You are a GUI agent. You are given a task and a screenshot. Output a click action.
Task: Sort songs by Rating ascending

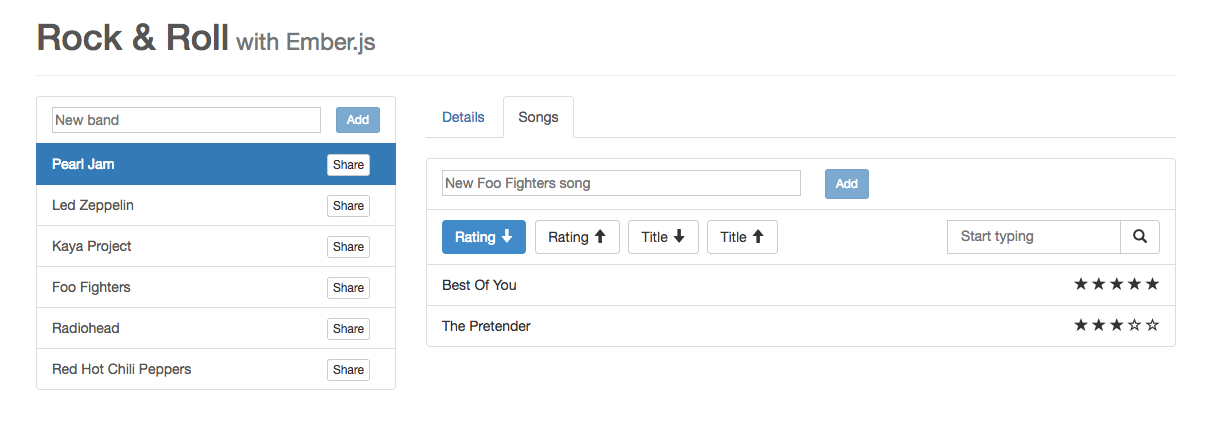[577, 237]
